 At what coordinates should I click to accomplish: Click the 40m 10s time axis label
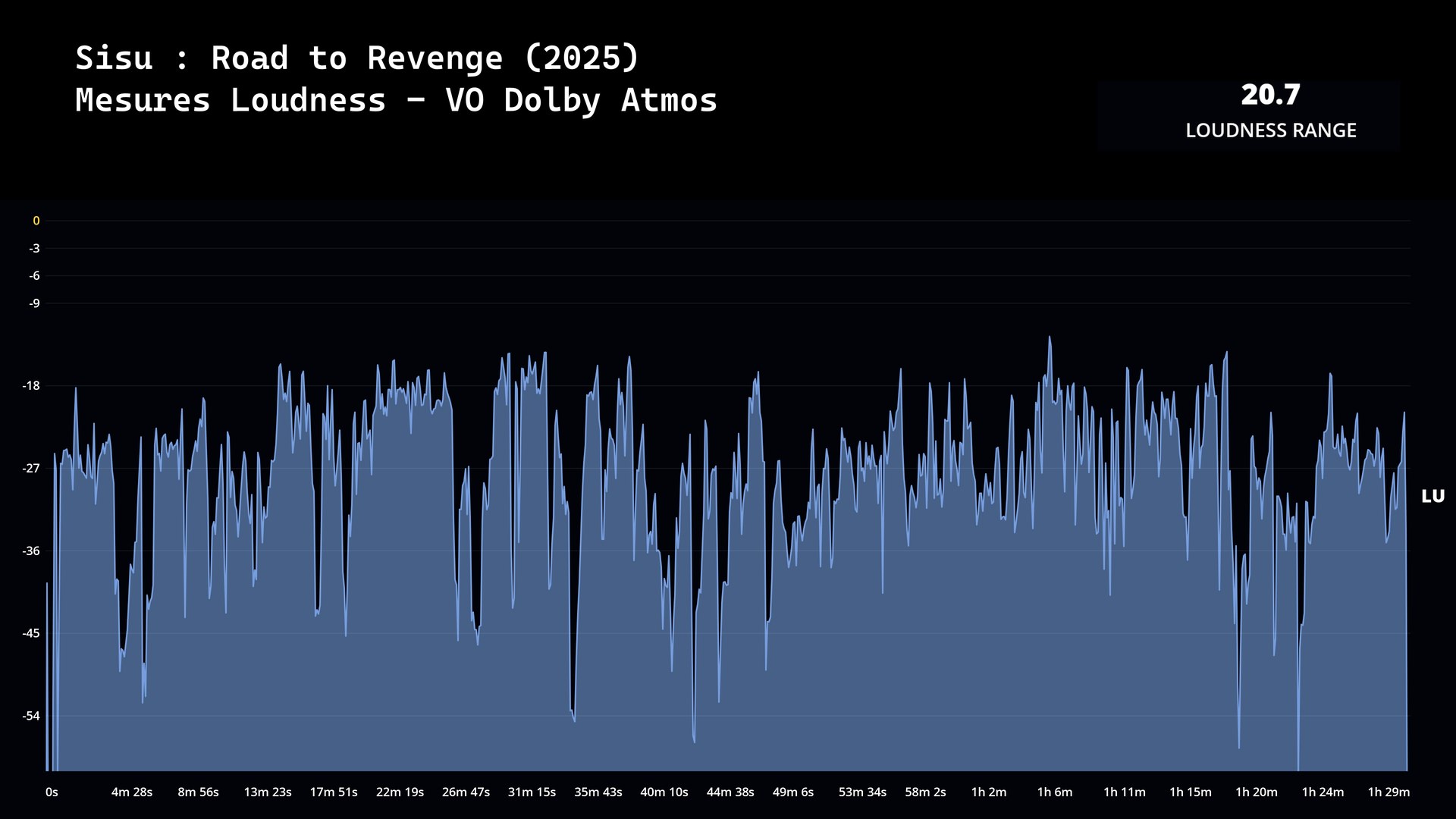pos(664,792)
